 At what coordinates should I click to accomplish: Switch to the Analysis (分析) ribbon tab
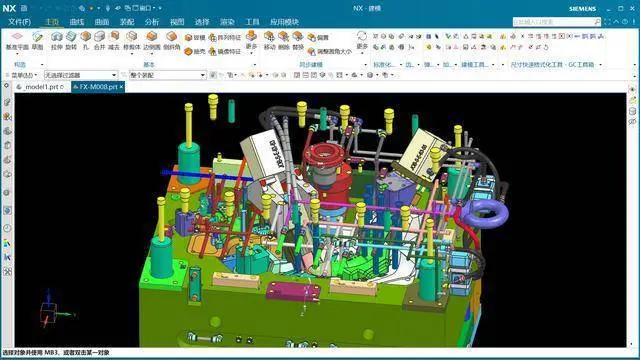point(152,22)
